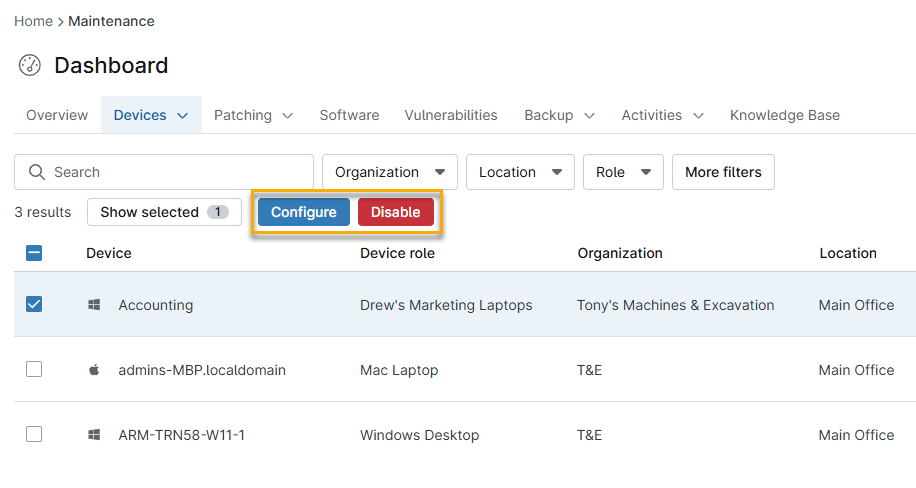Image resolution: width=916 pixels, height=488 pixels.
Task: Click the selected count badge
Action: pos(218,212)
